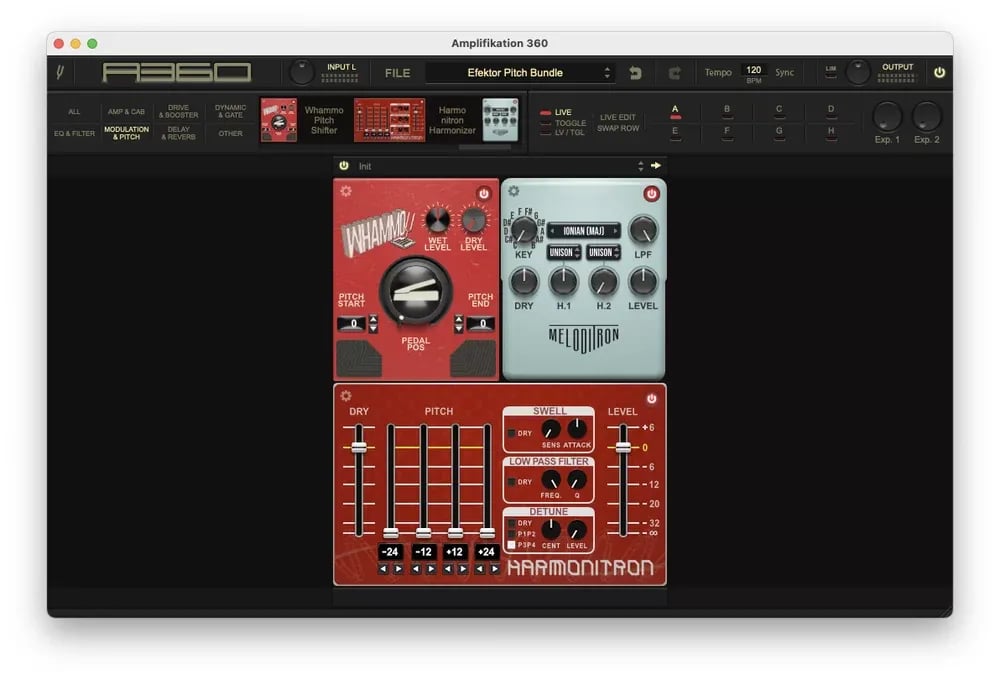
Task: Select scene slot E
Action: 675,133
